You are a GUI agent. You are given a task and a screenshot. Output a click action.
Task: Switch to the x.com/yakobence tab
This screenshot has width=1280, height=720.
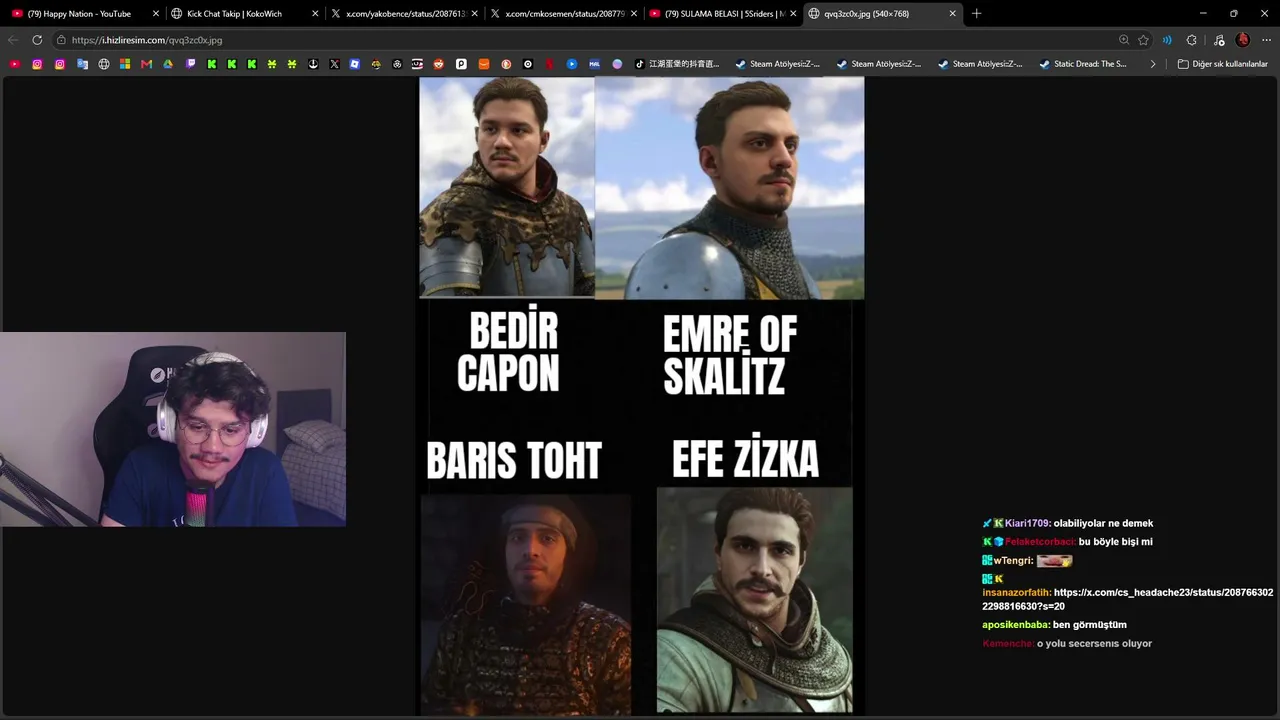[x=404, y=14]
